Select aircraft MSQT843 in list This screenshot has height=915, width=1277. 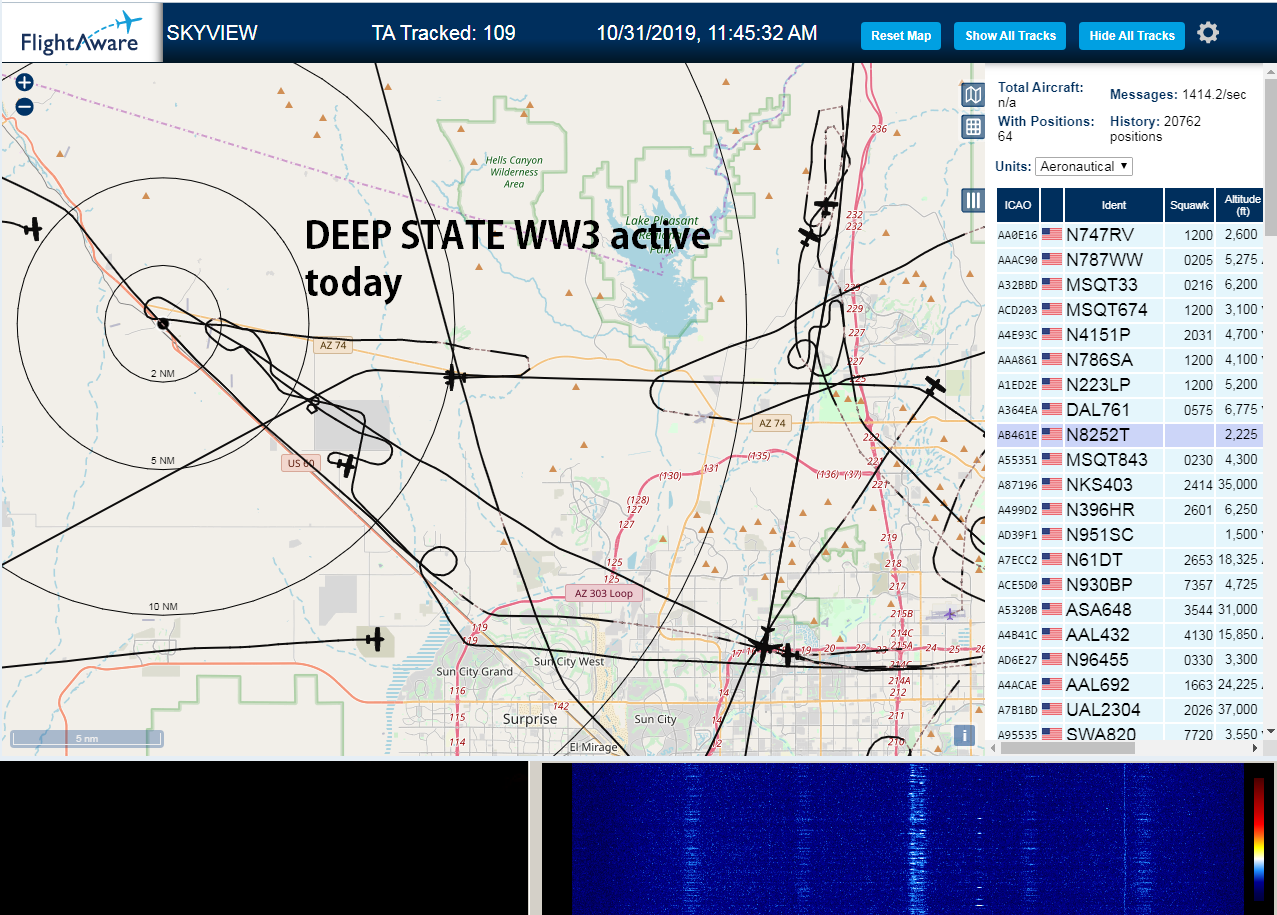click(x=1130, y=459)
